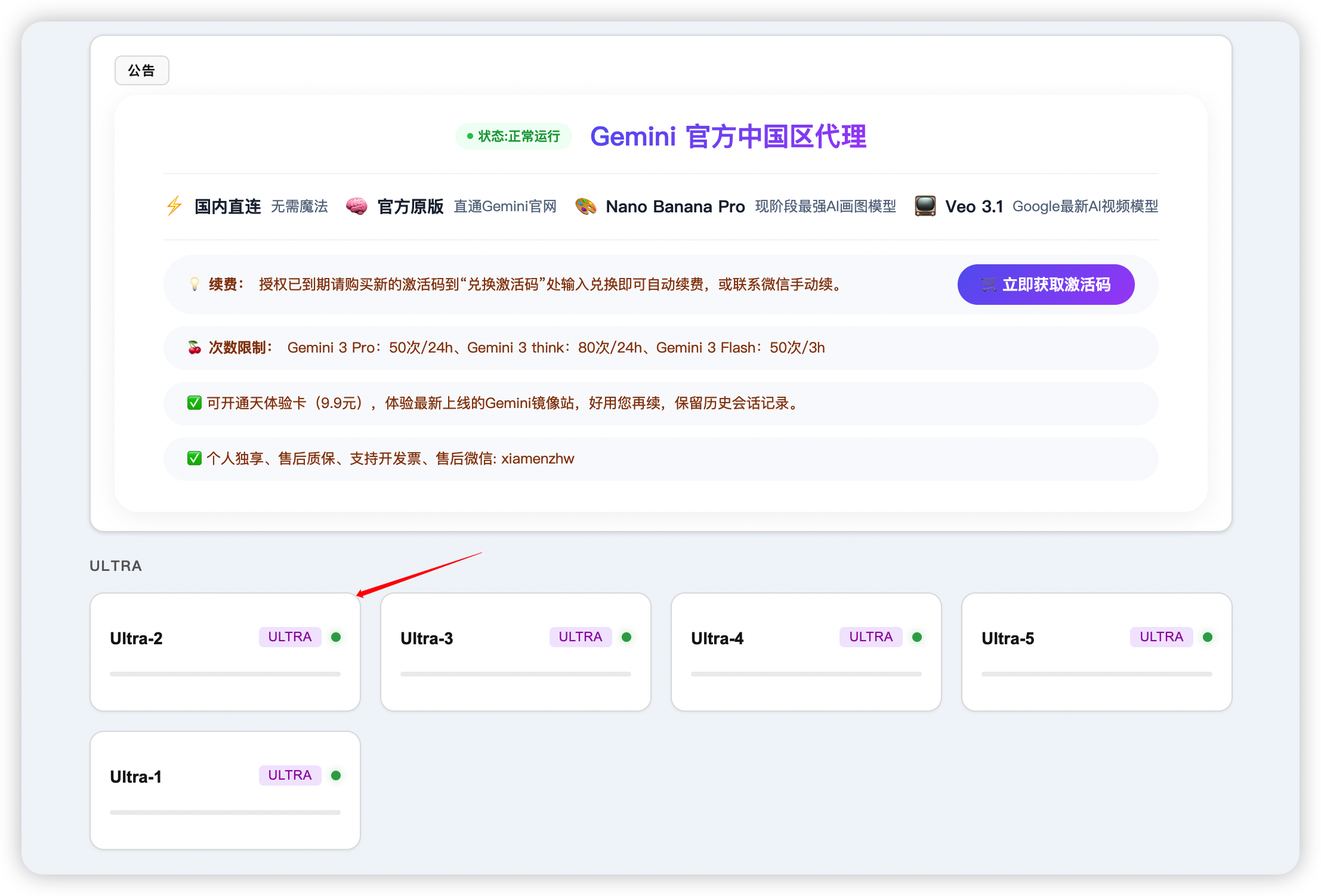Click green status dot on Ultra-5 card

coord(1208,637)
